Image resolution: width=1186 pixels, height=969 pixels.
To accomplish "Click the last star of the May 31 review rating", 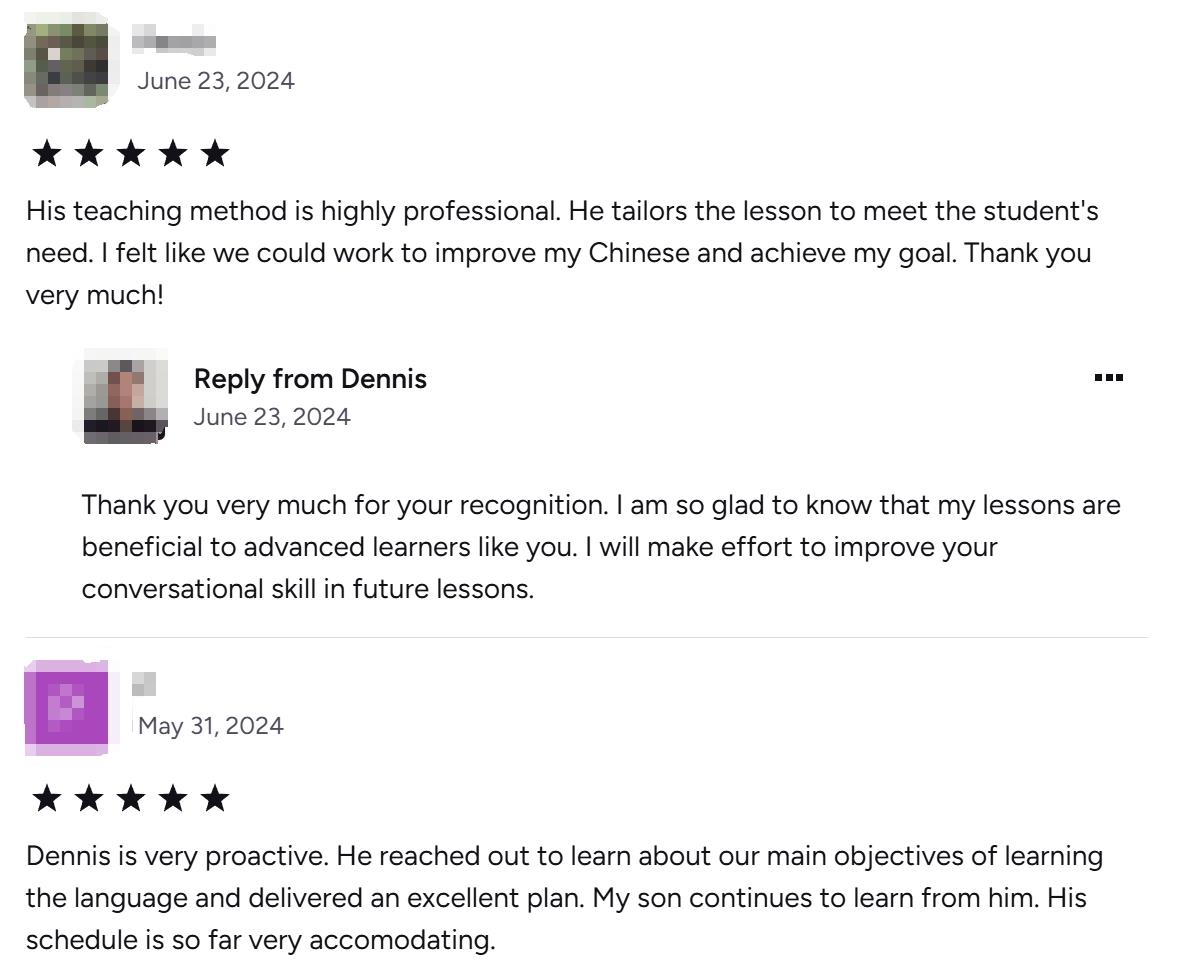I will [215, 799].
